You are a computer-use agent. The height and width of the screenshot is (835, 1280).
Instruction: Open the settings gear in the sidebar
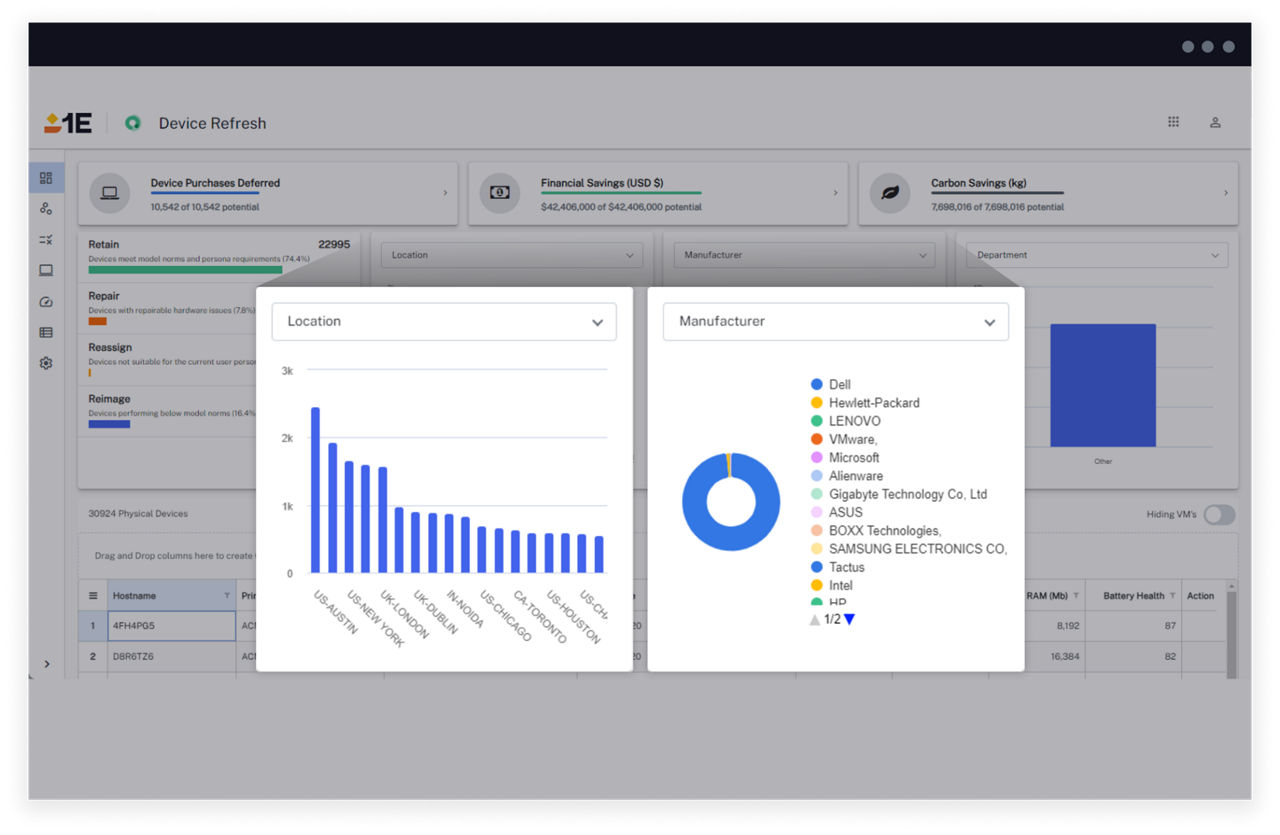[x=46, y=364]
